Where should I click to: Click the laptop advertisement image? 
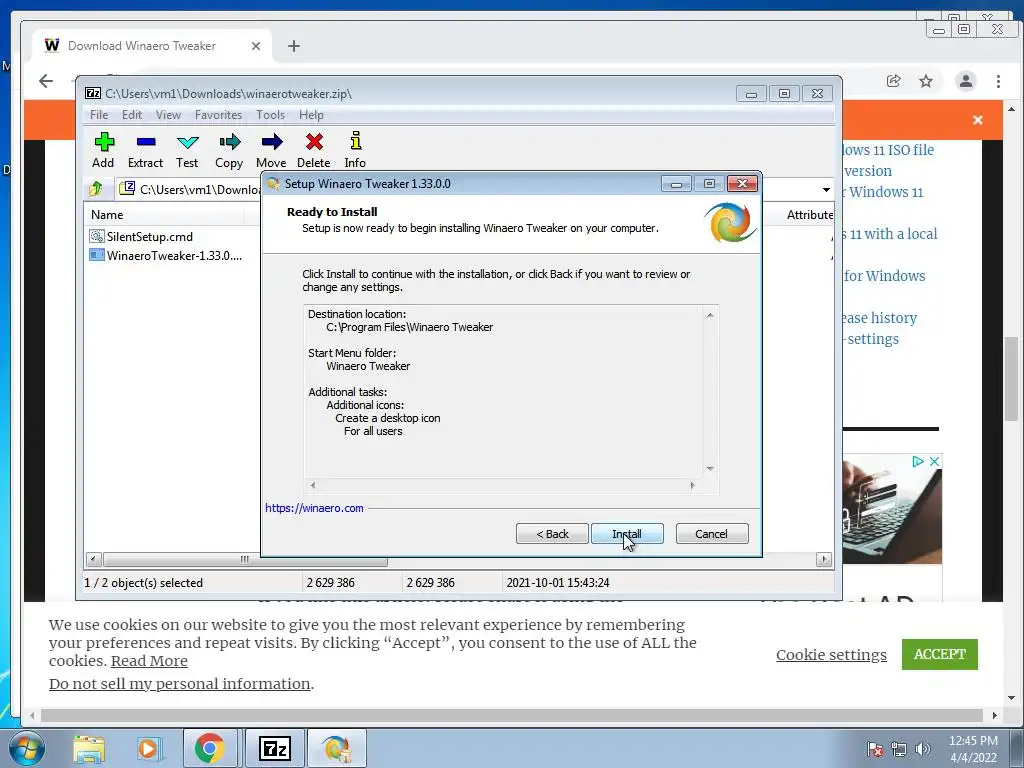pos(892,509)
